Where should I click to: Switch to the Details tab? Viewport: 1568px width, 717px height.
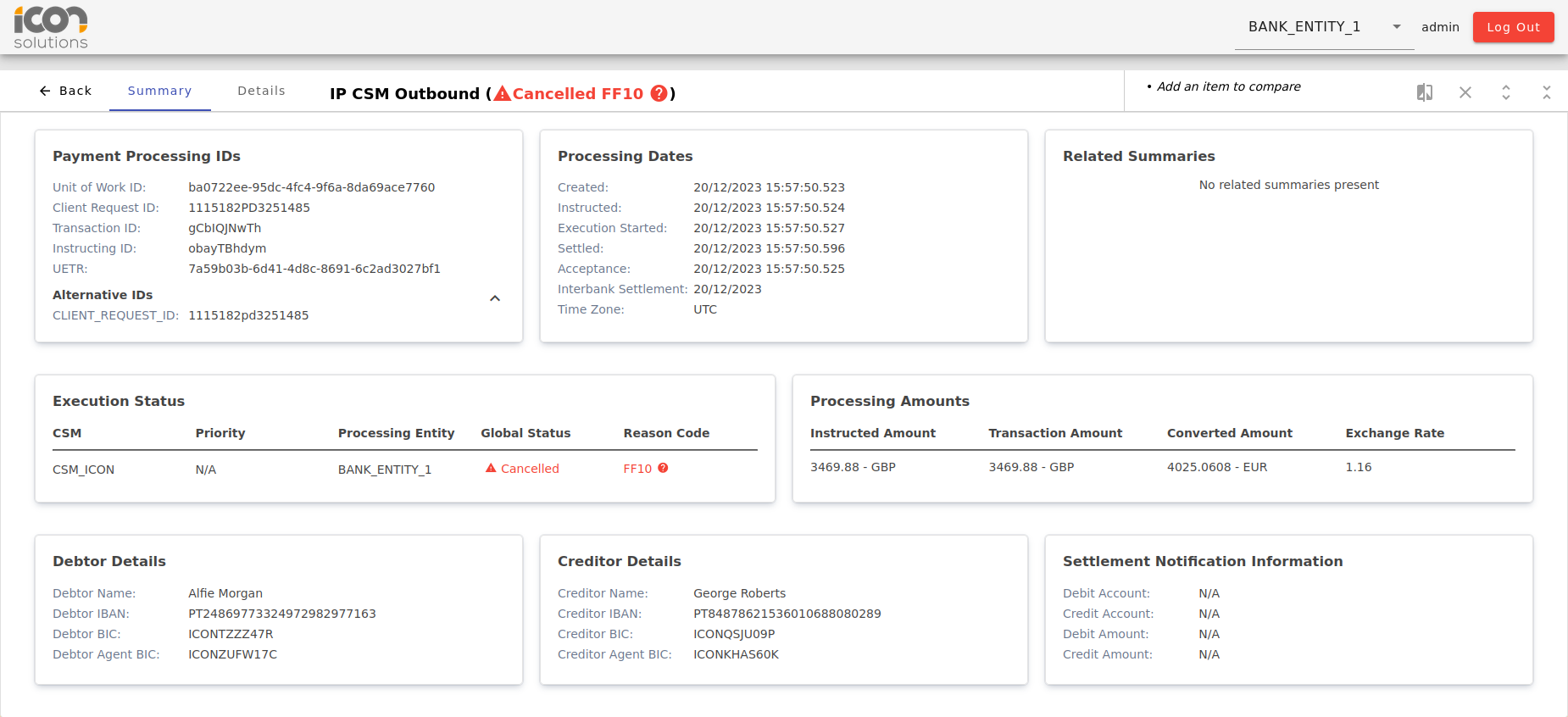click(261, 91)
